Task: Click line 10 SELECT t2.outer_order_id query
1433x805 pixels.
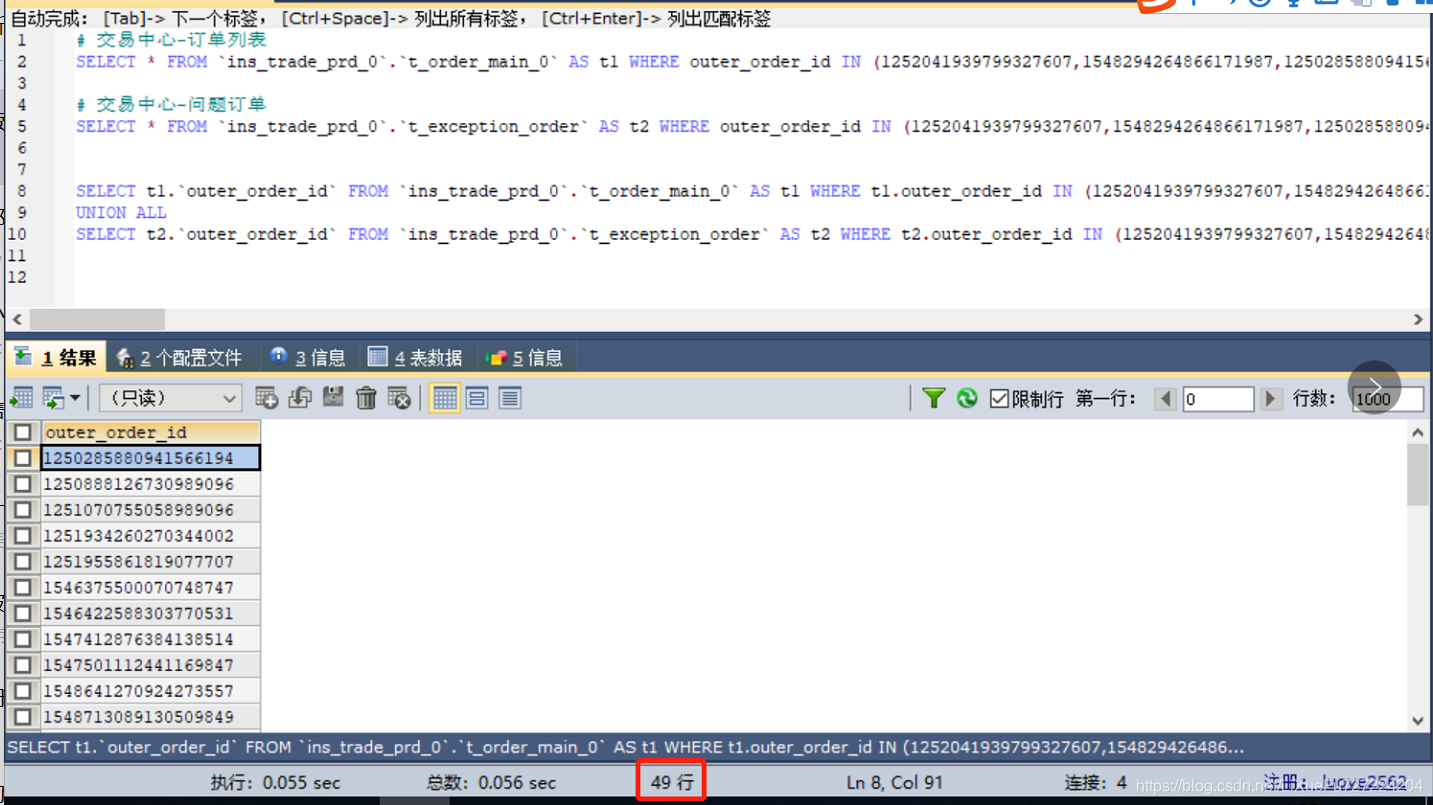Action: 752,235
